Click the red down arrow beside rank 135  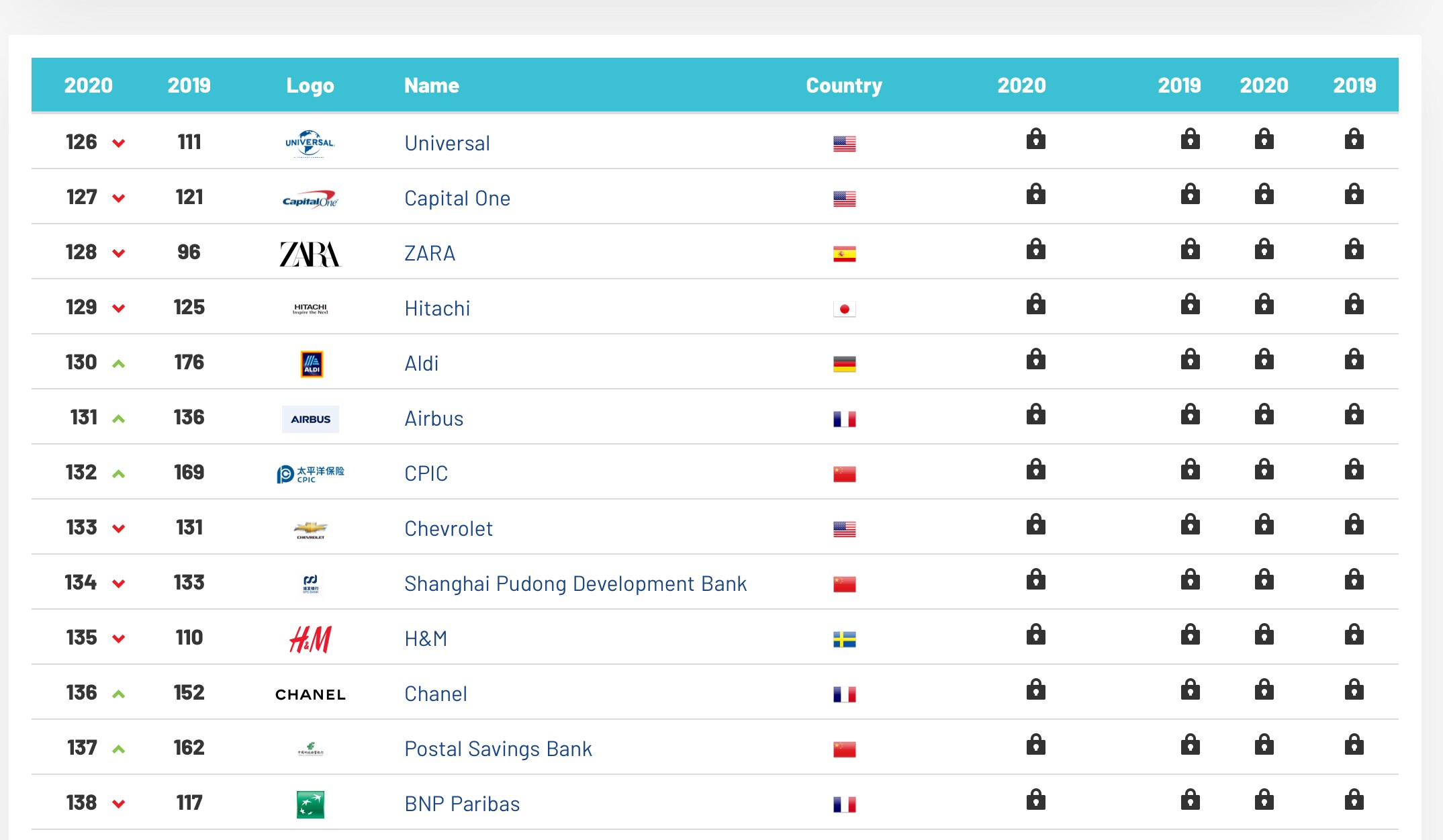pyautogui.click(x=119, y=639)
